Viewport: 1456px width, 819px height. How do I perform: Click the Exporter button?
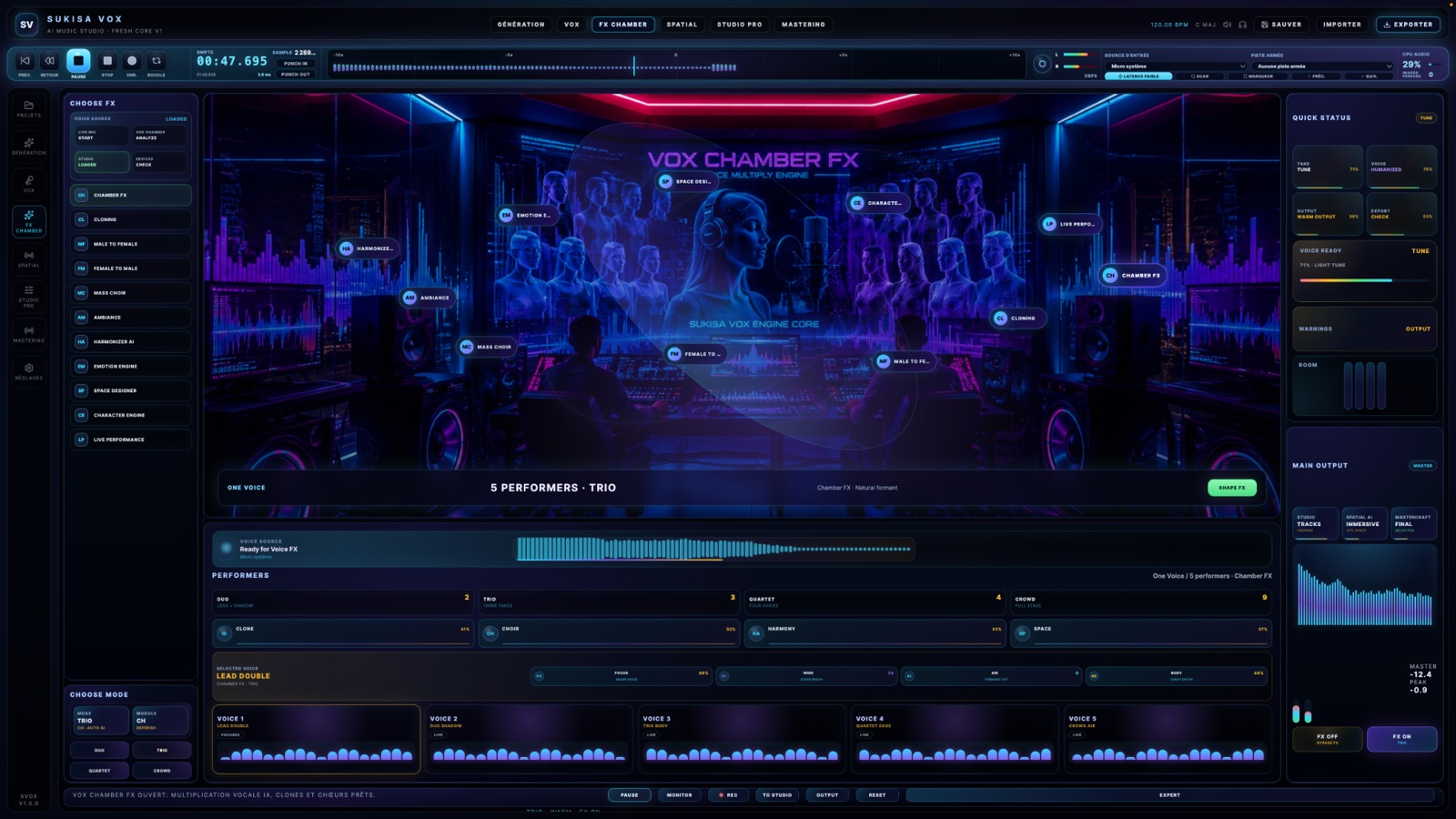pos(1408,25)
